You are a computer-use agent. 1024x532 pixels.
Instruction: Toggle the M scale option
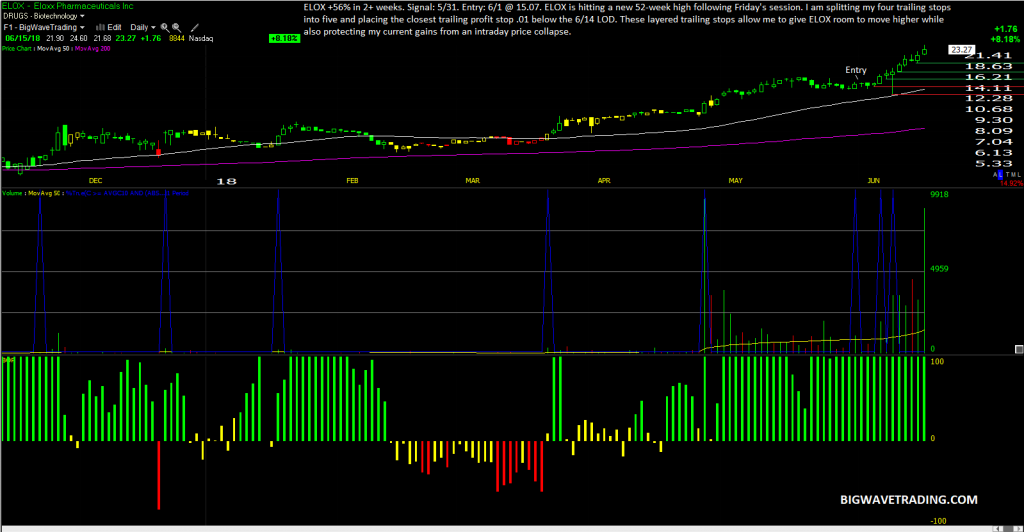[1014, 174]
